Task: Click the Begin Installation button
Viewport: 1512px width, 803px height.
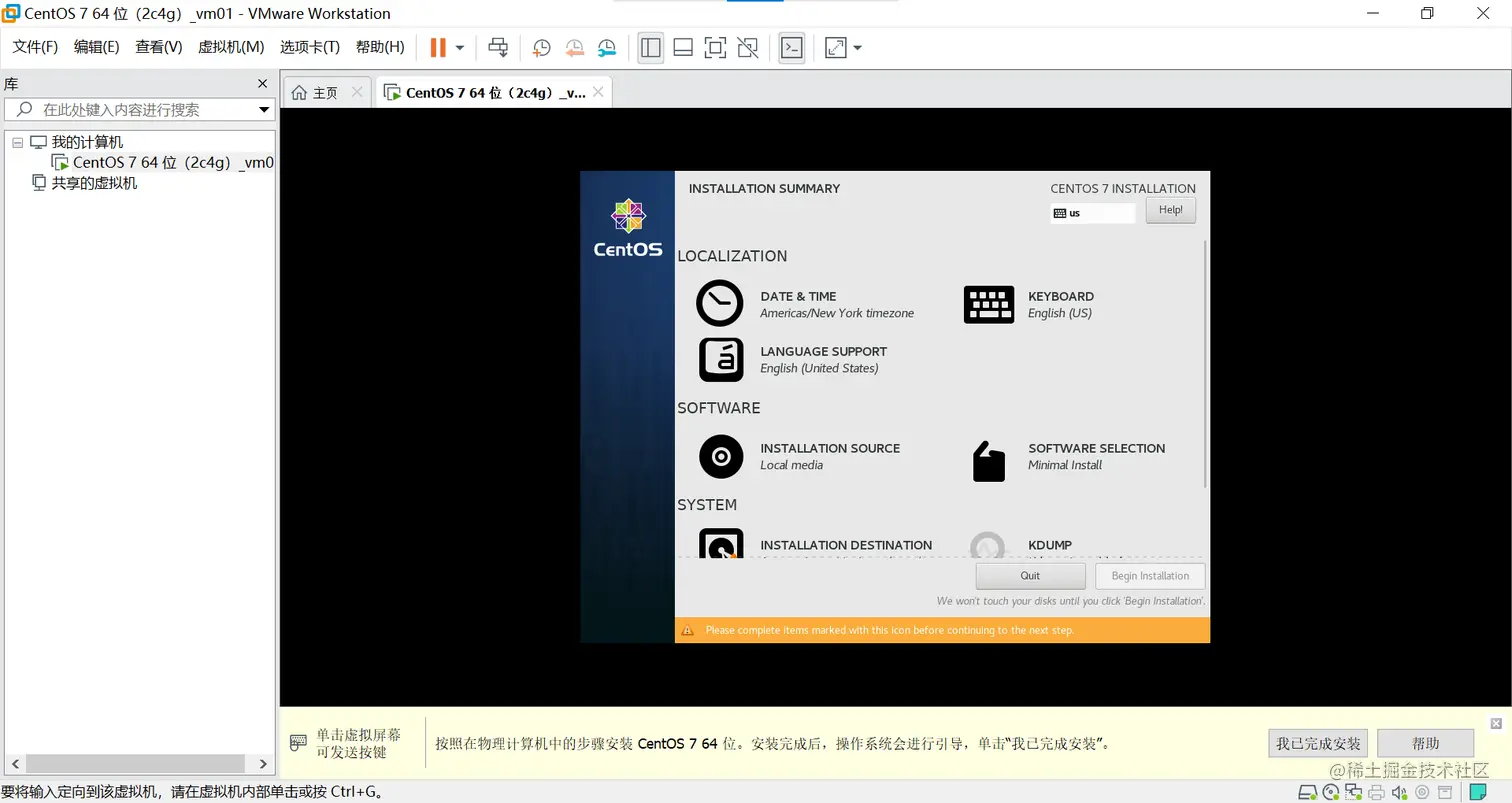Action: point(1150,576)
